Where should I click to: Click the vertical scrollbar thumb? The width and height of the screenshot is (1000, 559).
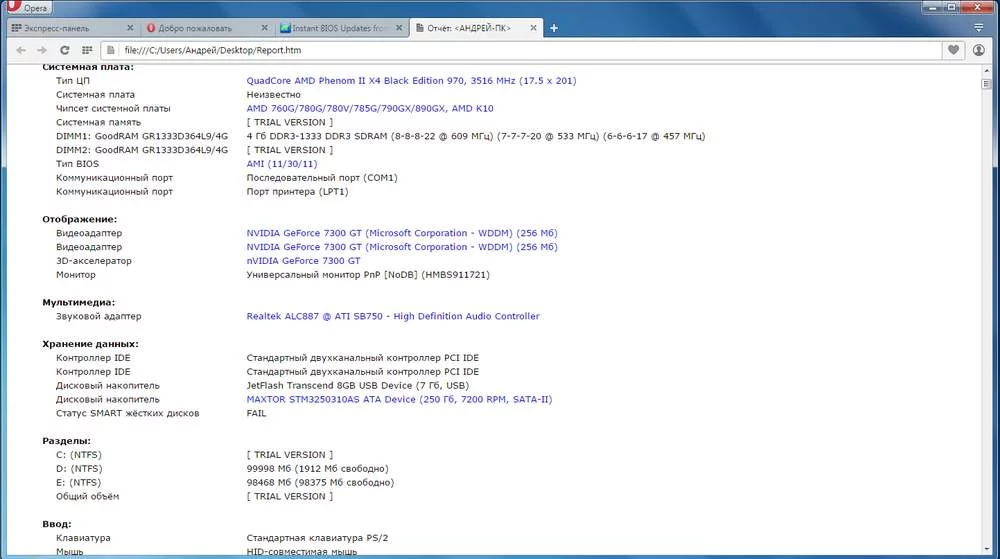[x=987, y=83]
